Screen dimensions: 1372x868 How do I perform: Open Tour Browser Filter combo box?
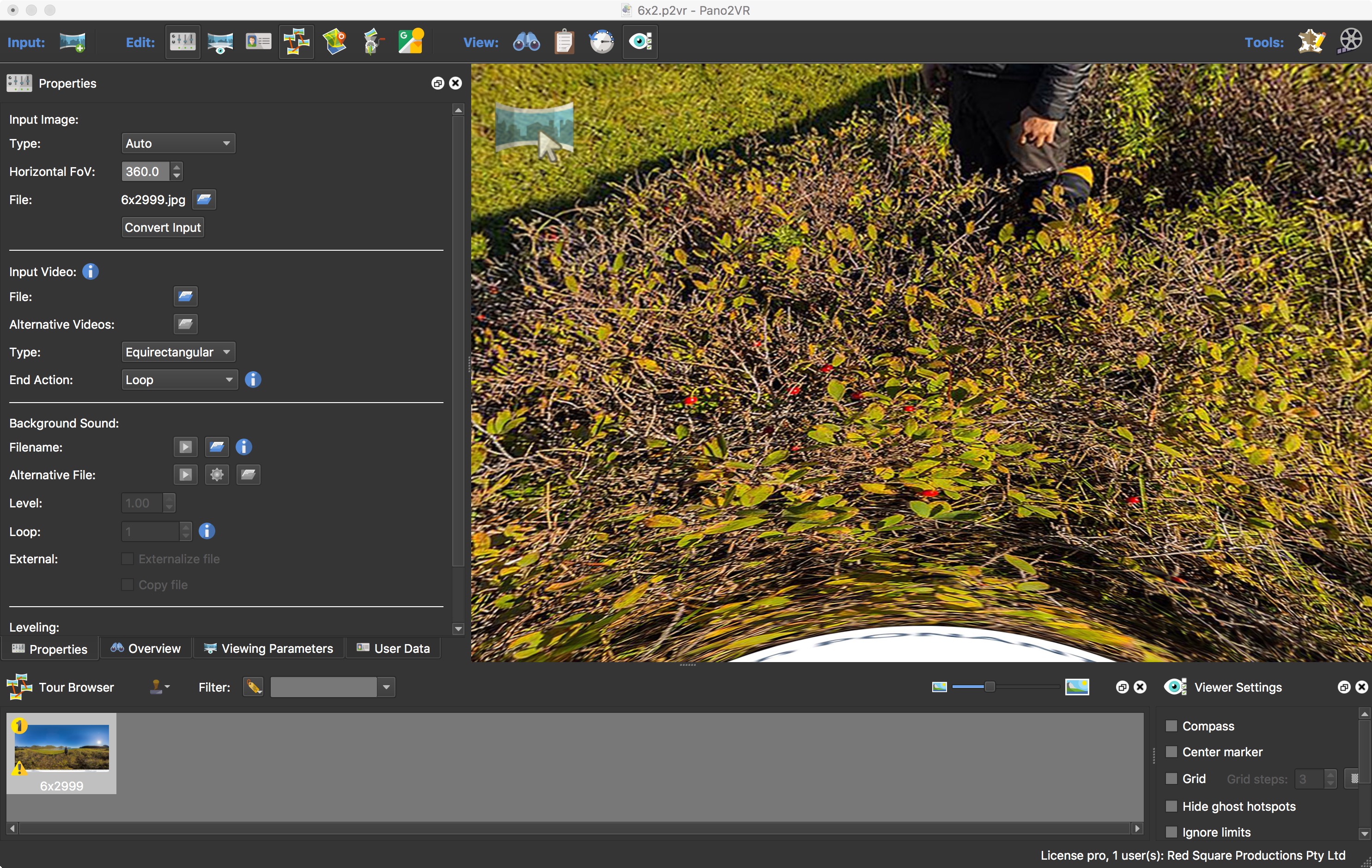333,687
